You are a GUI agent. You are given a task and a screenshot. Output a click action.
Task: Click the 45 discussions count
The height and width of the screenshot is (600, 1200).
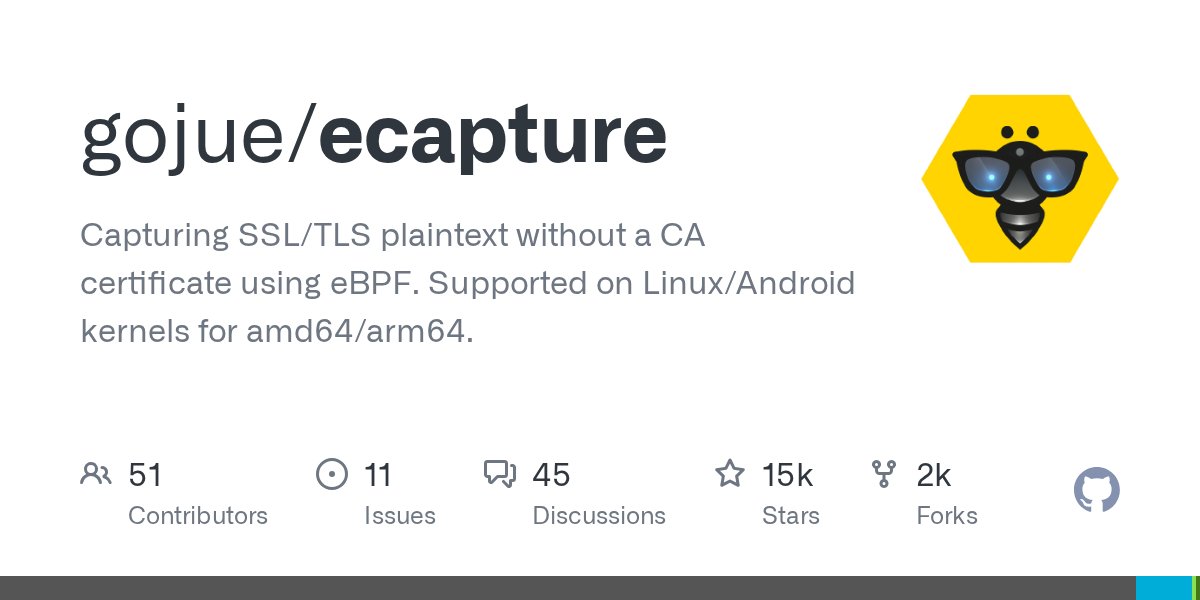tap(551, 474)
